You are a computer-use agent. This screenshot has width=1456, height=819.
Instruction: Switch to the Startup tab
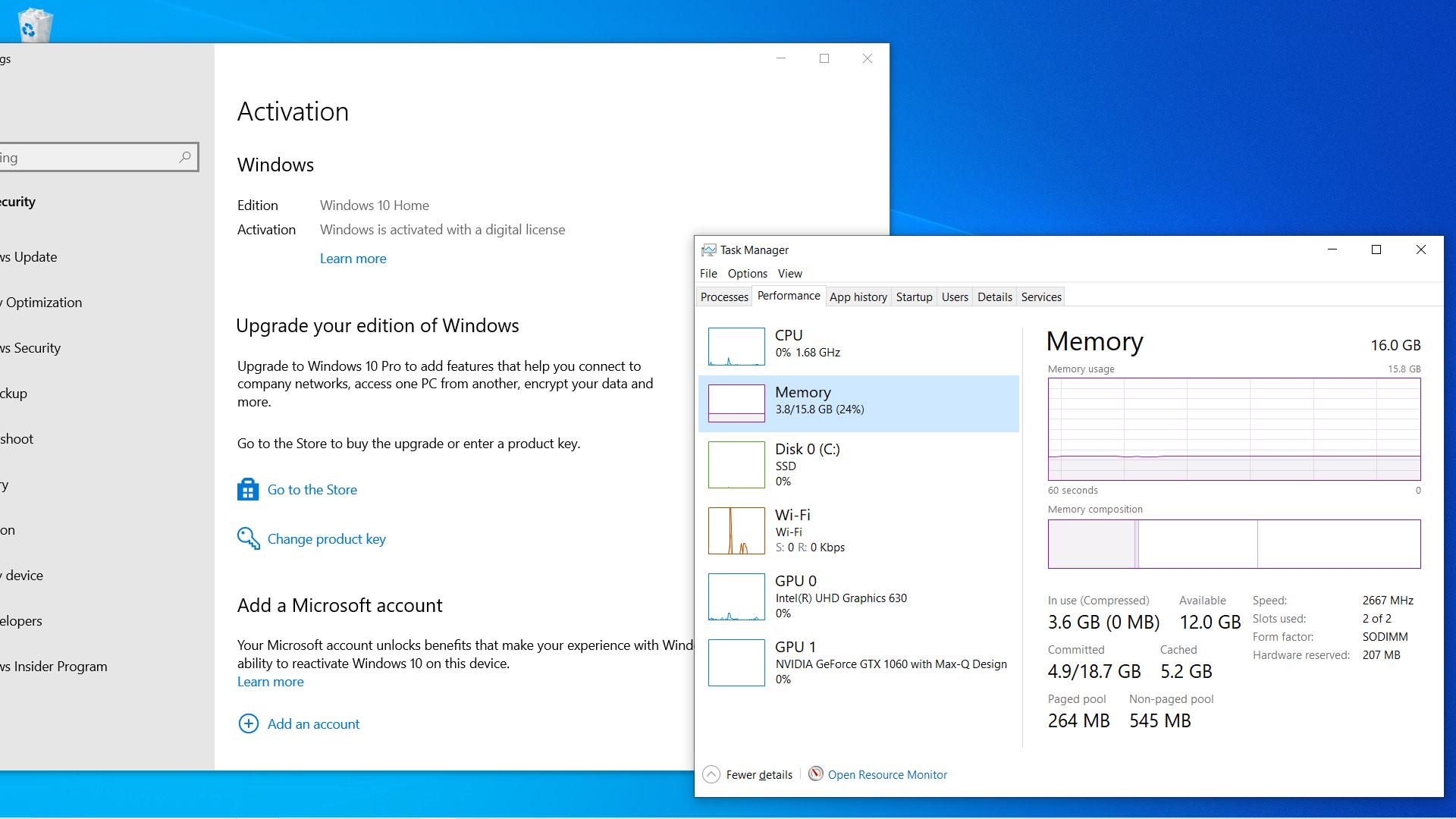[914, 297]
